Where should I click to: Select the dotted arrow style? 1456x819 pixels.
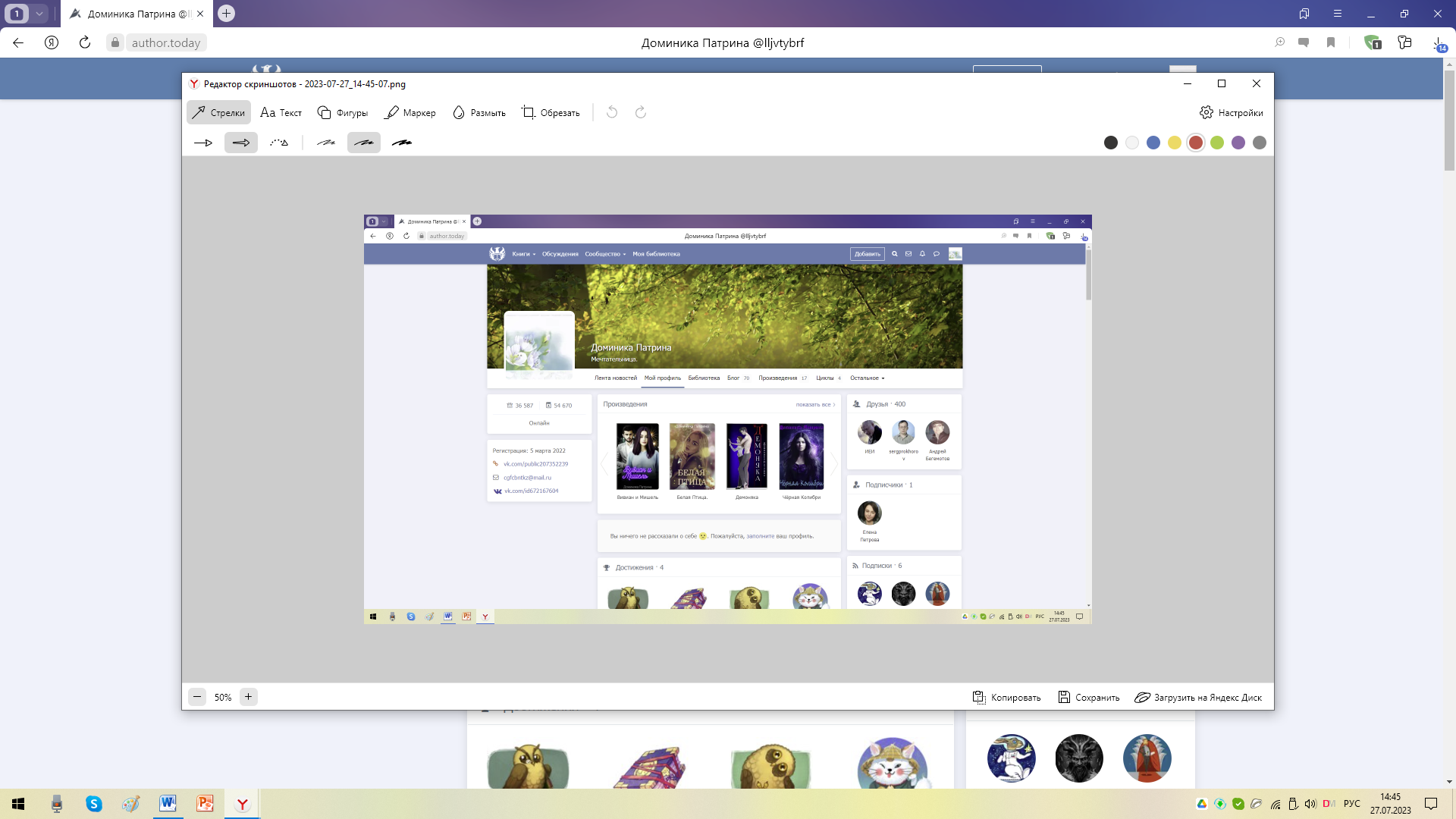(279, 143)
